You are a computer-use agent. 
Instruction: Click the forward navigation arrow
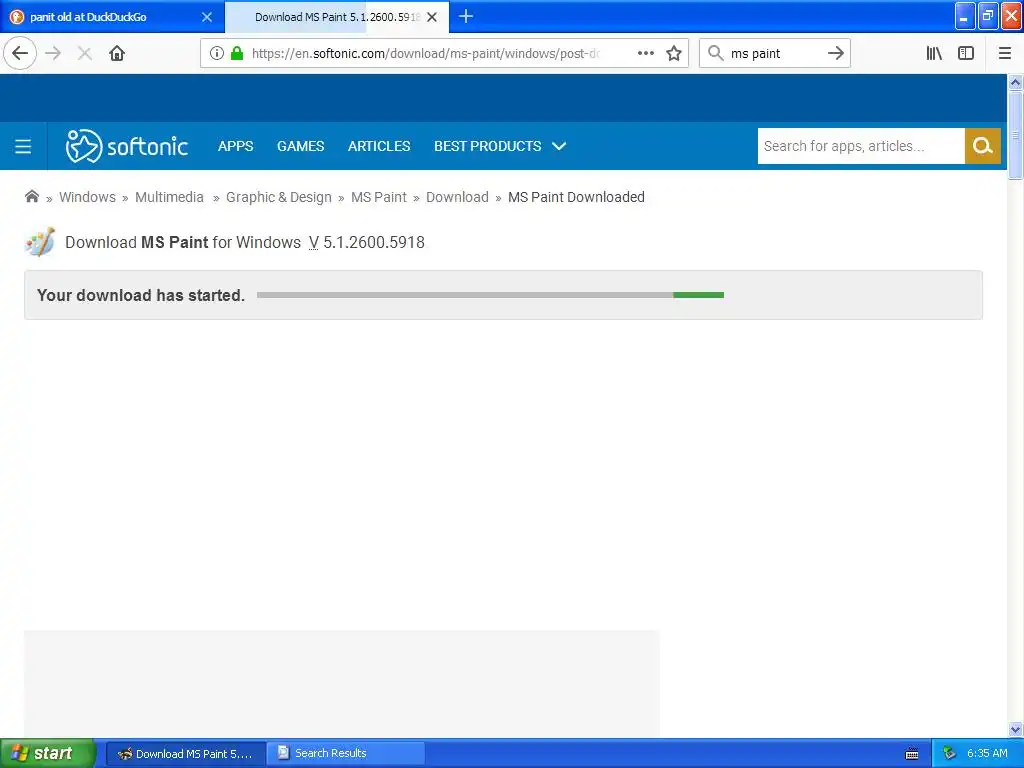pyautogui.click(x=54, y=53)
